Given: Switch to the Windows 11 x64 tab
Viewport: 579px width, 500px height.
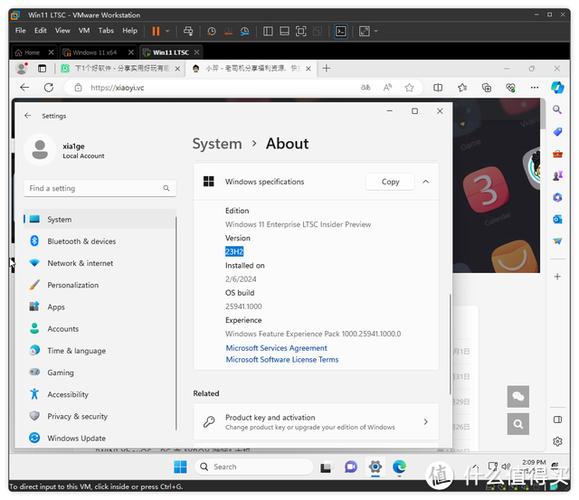Looking at the screenshot, I should 95,52.
